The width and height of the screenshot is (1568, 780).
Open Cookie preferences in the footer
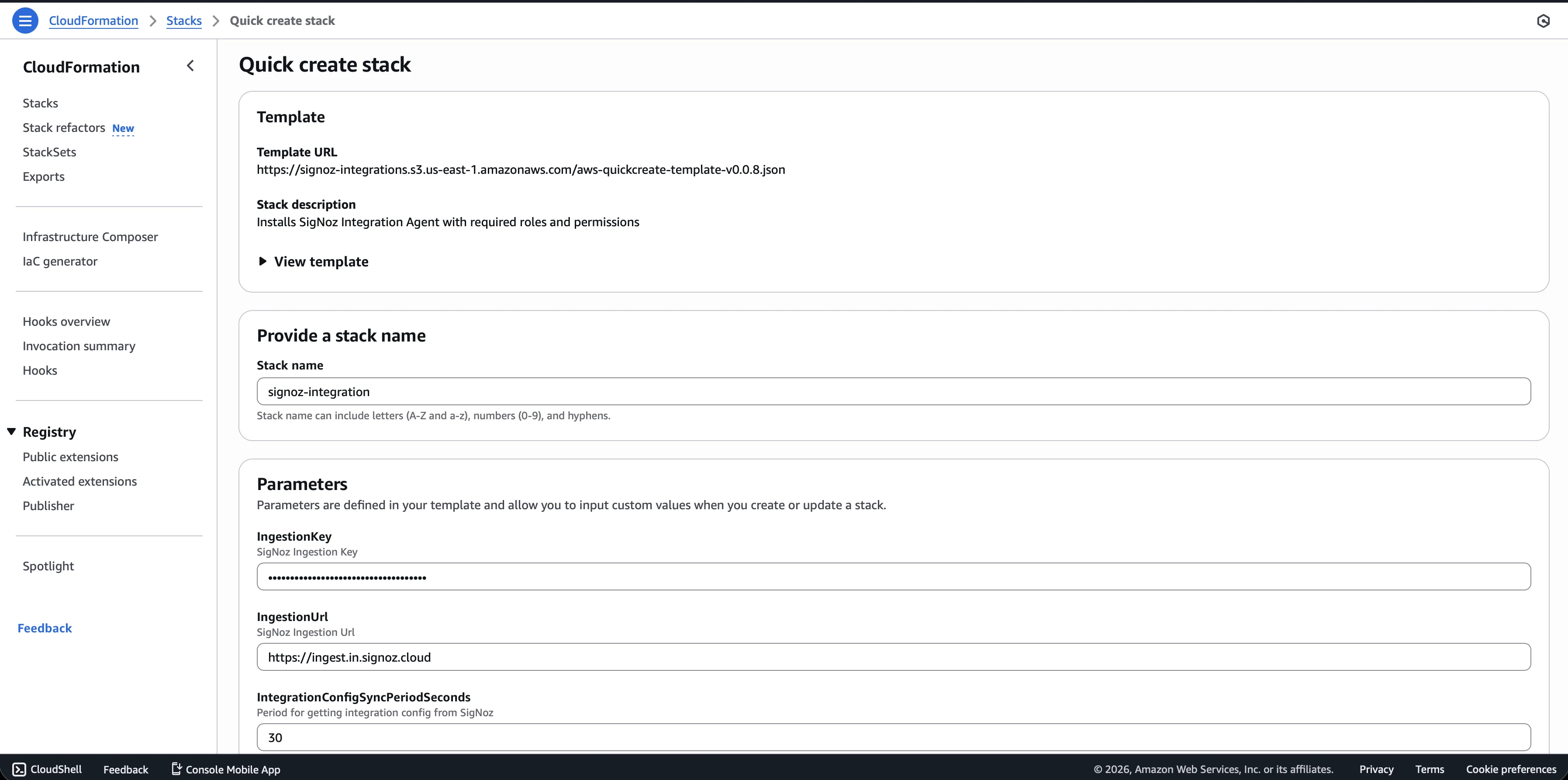(1511, 769)
